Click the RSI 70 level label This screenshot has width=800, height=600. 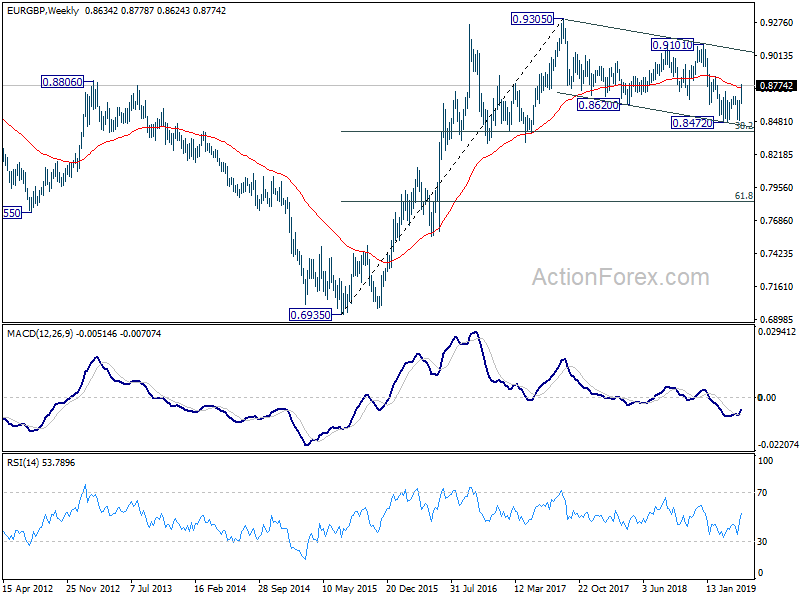[x=762, y=493]
